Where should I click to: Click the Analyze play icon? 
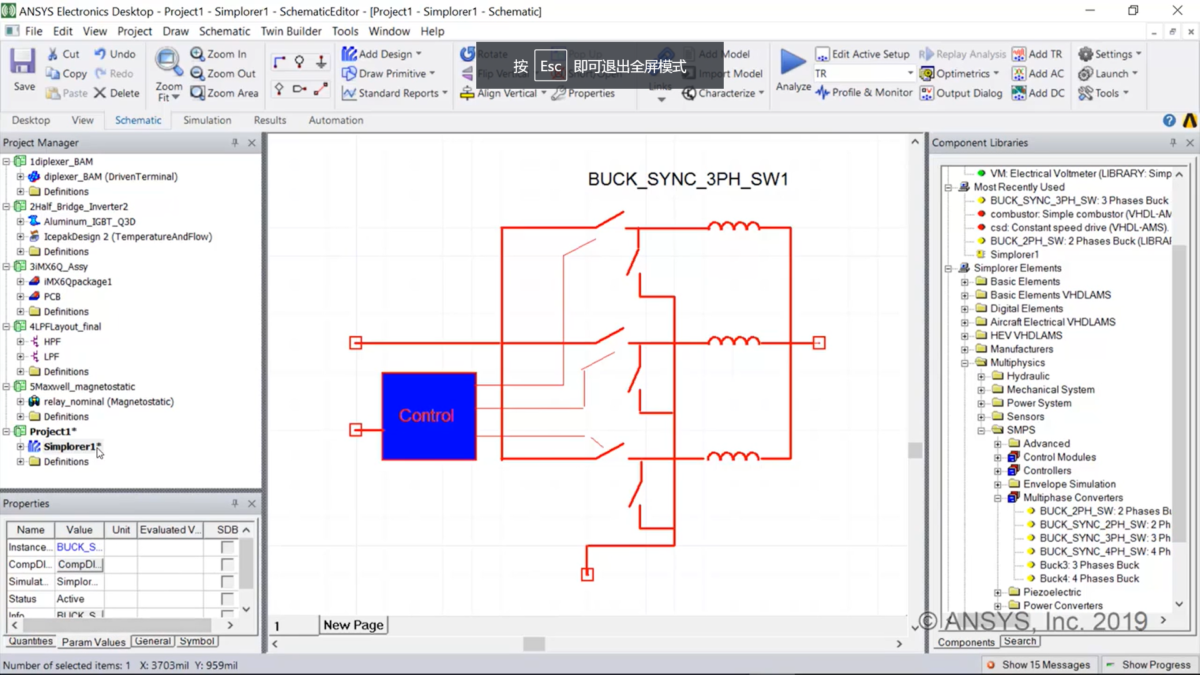[793, 62]
